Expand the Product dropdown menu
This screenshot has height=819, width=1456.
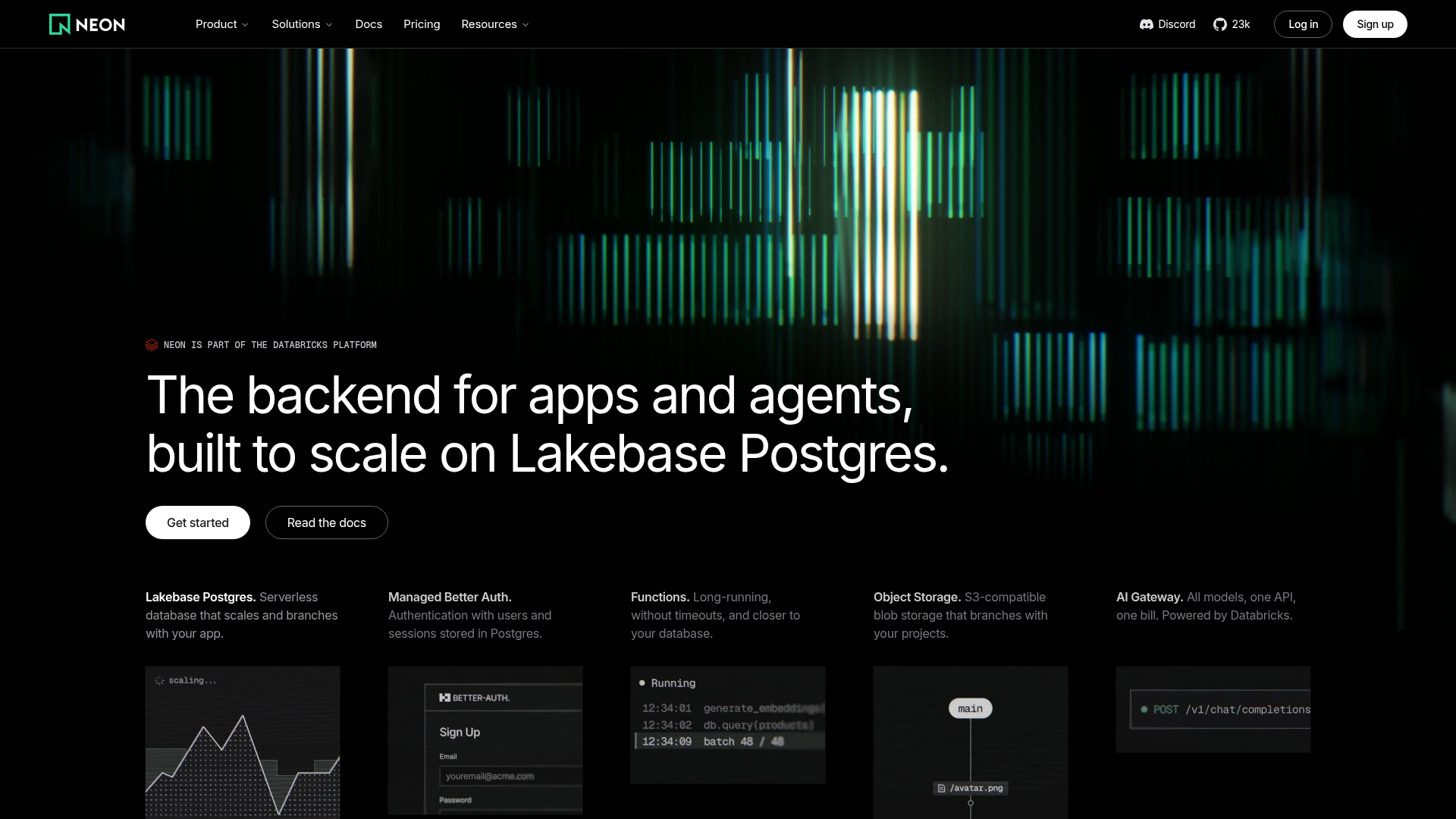pos(222,24)
